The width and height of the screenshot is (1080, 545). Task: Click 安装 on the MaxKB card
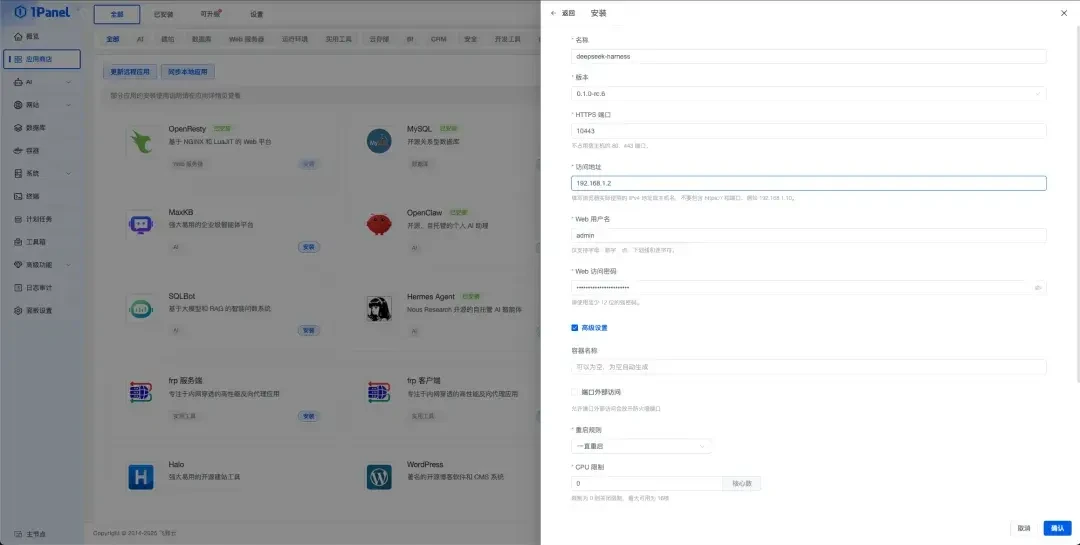pyautogui.click(x=309, y=247)
